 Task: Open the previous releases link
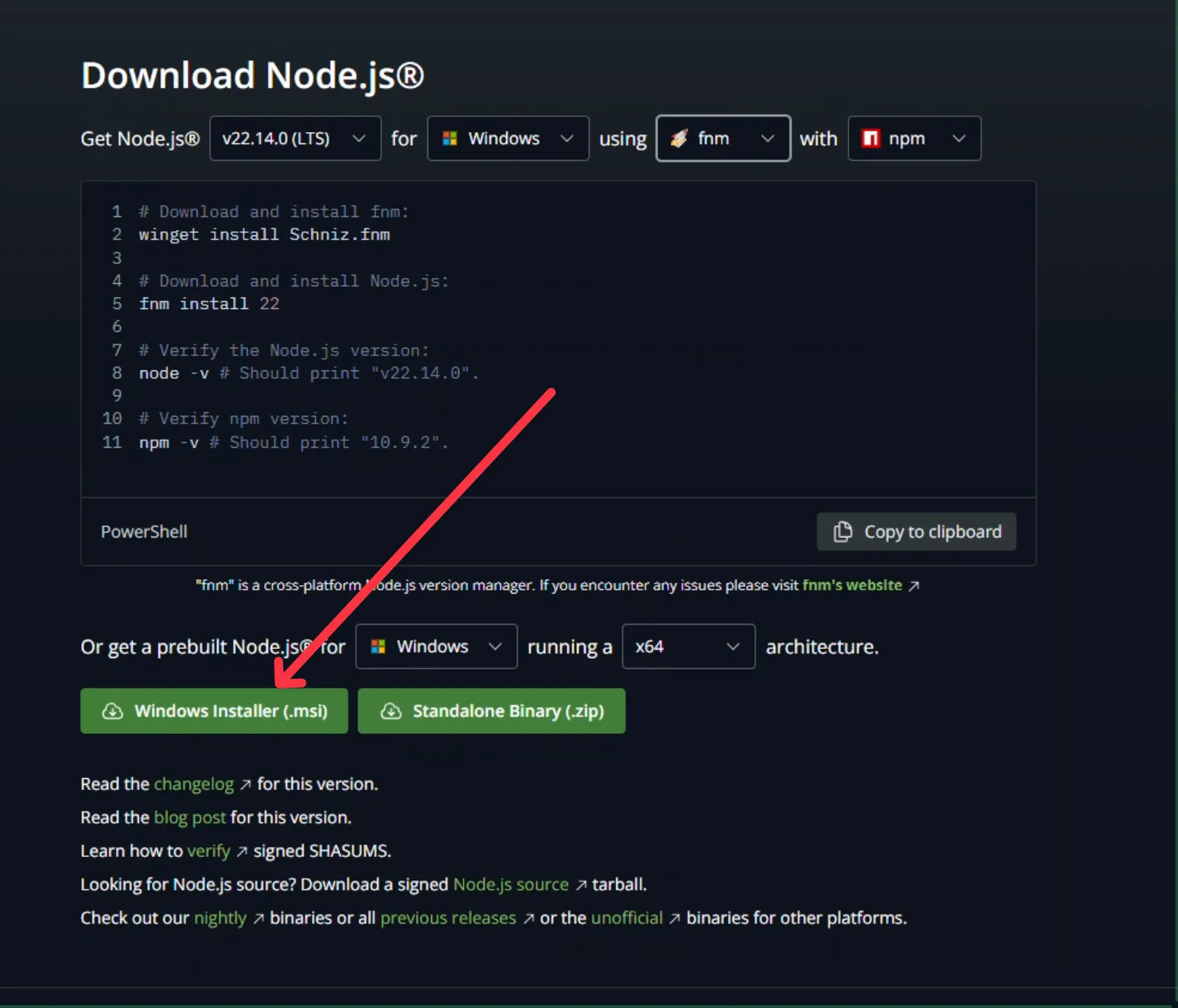pos(448,918)
